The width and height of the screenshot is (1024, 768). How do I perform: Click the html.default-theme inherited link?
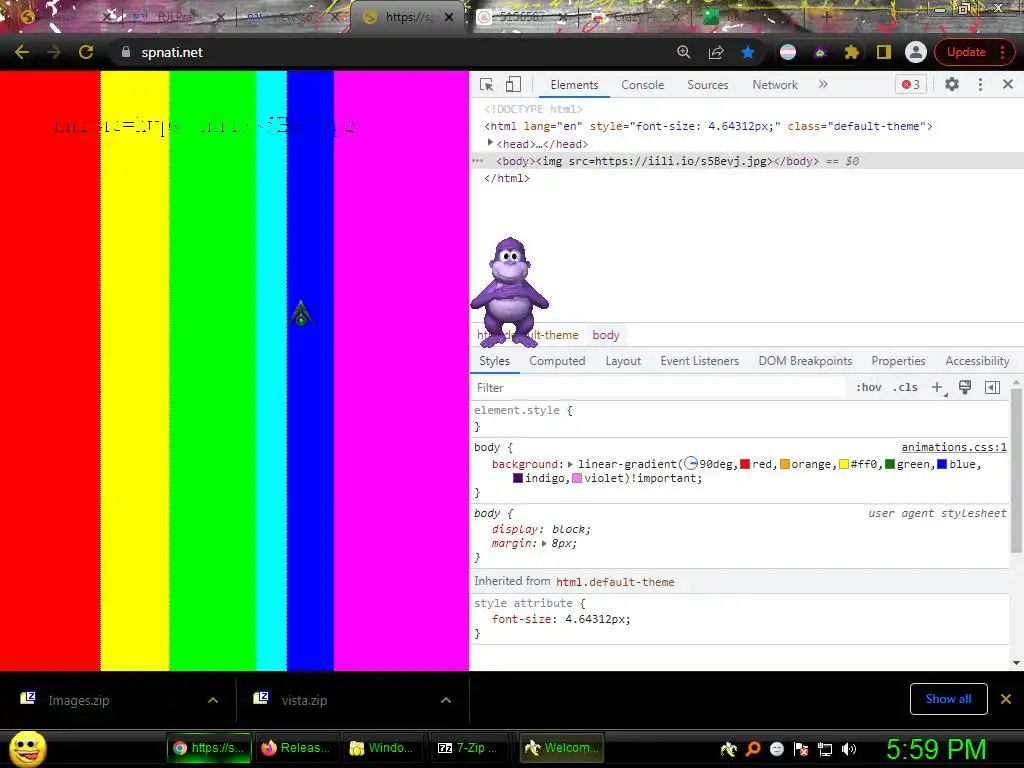pos(615,582)
